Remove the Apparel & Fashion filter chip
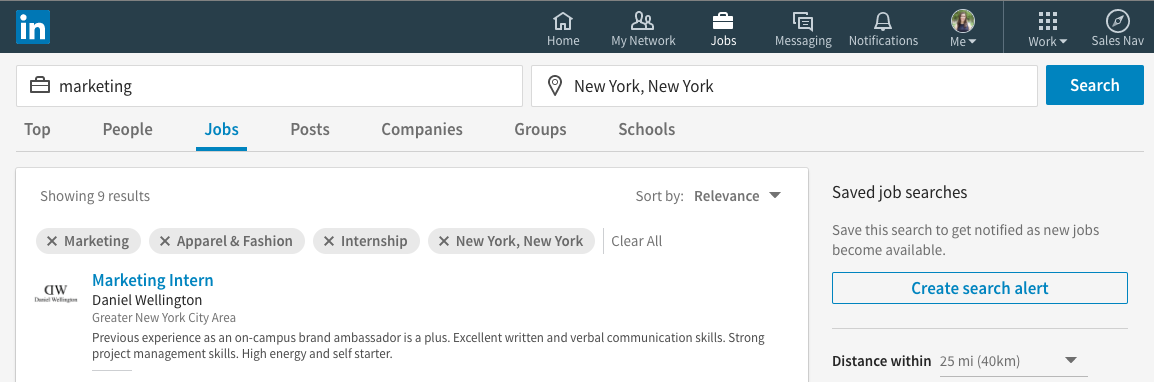The width and height of the screenshot is (1154, 382). tap(165, 241)
